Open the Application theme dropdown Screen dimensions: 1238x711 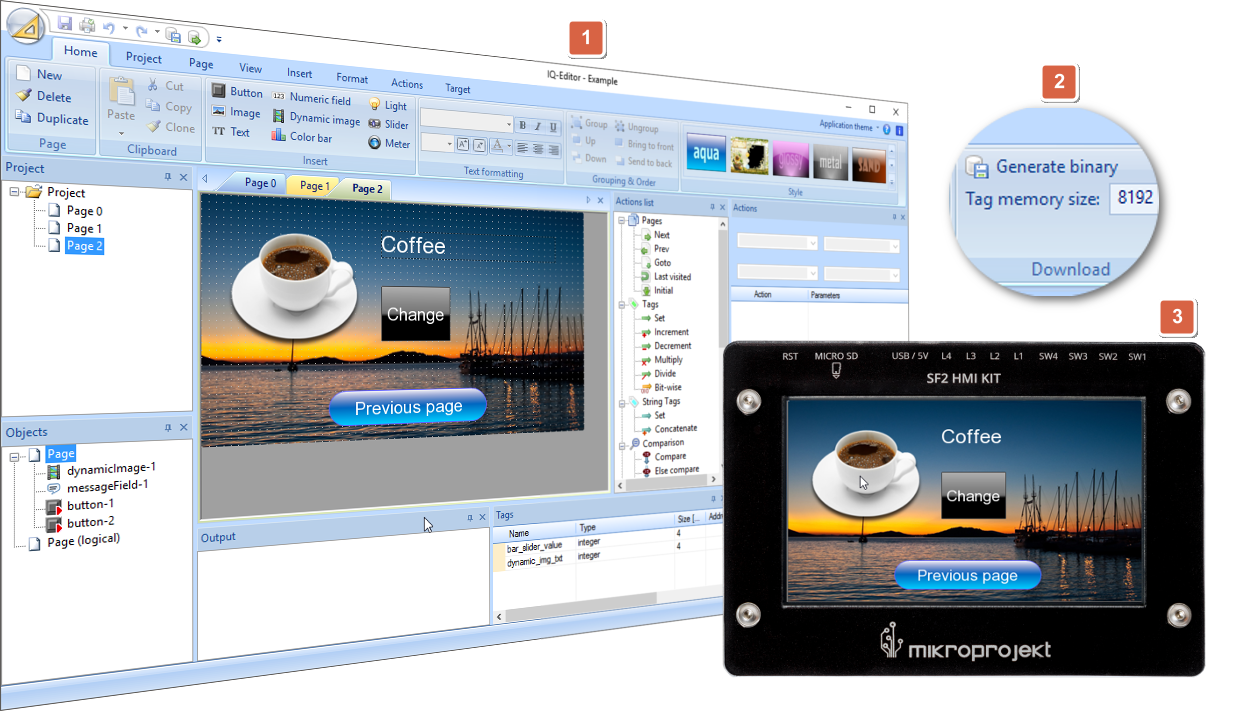[x=849, y=127]
